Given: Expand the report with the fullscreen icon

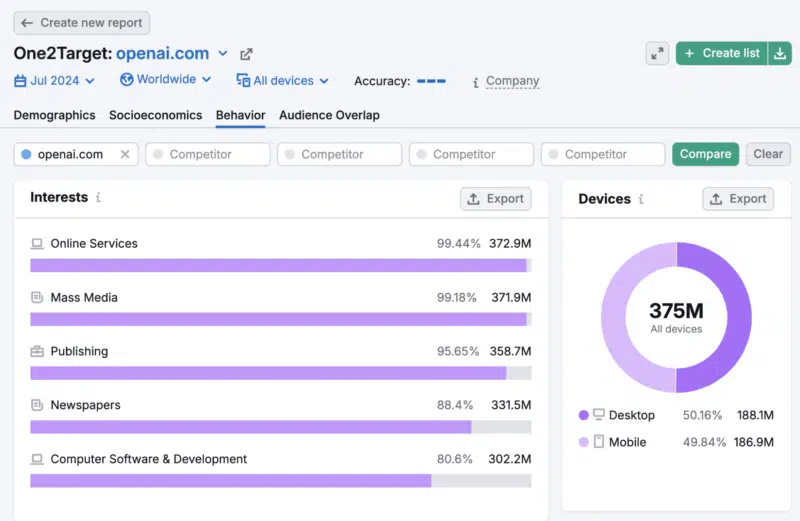Looking at the screenshot, I should tap(657, 53).
